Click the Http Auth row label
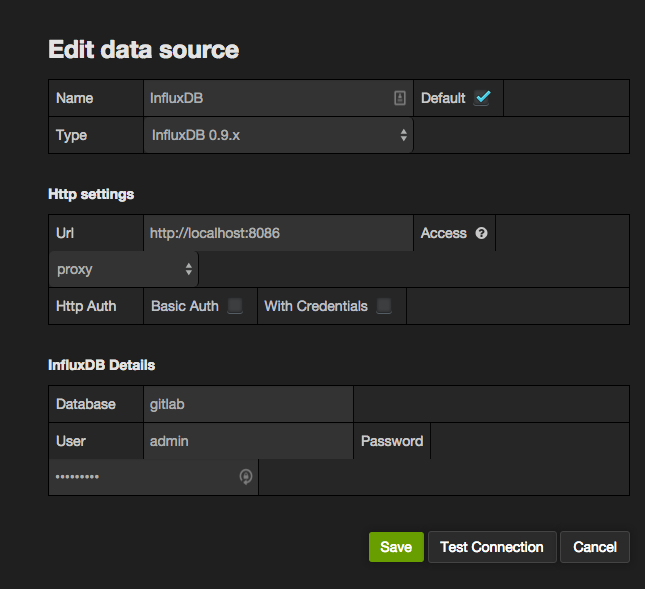 (x=87, y=306)
